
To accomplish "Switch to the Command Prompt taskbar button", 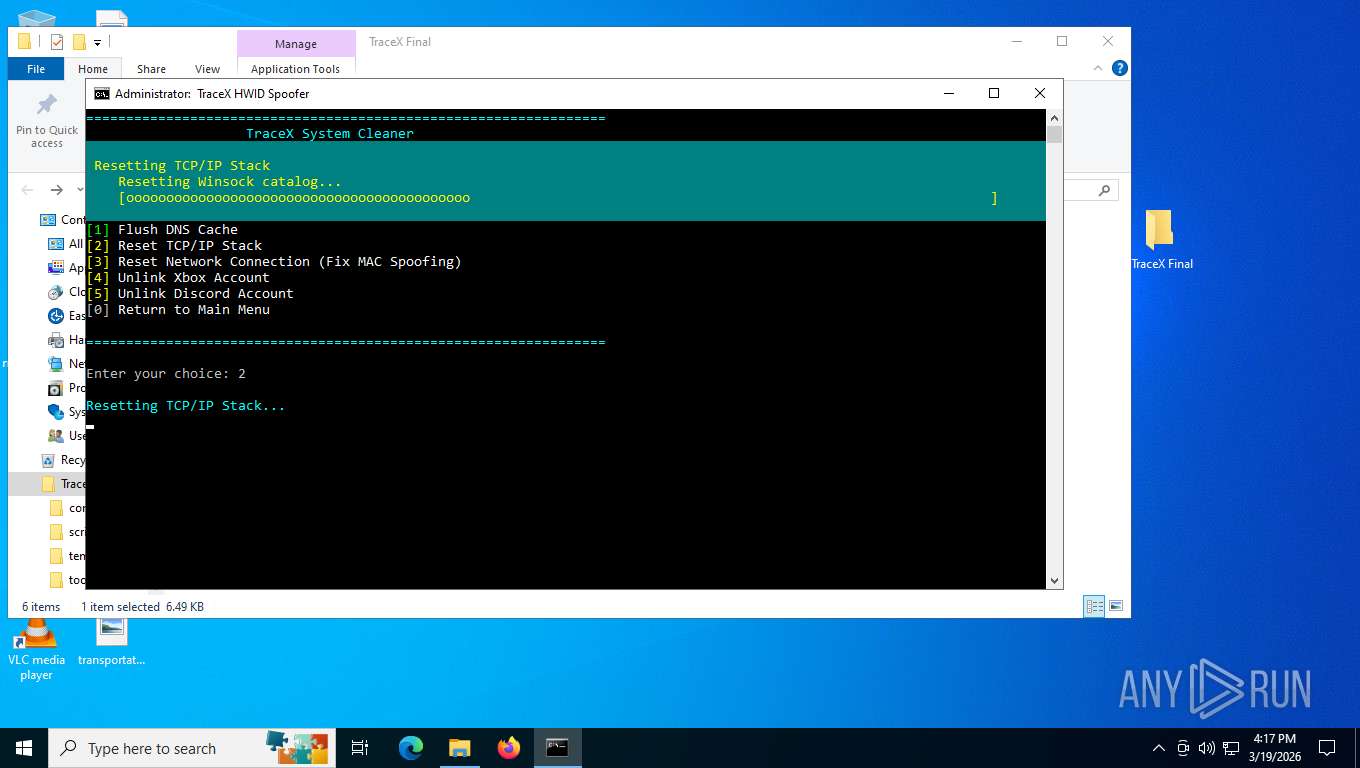I will [557, 748].
